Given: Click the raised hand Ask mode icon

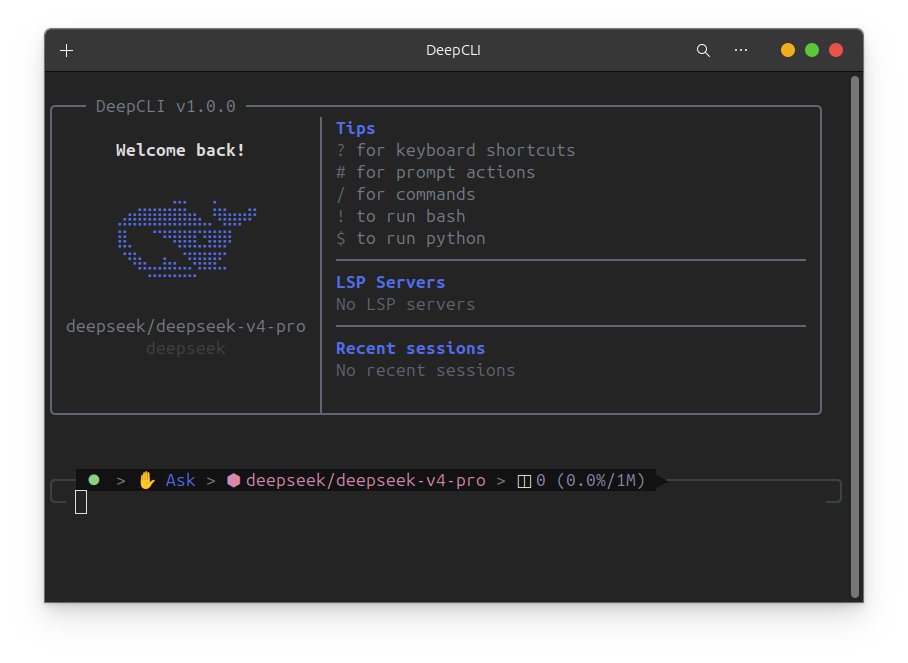Looking at the screenshot, I should [147, 480].
